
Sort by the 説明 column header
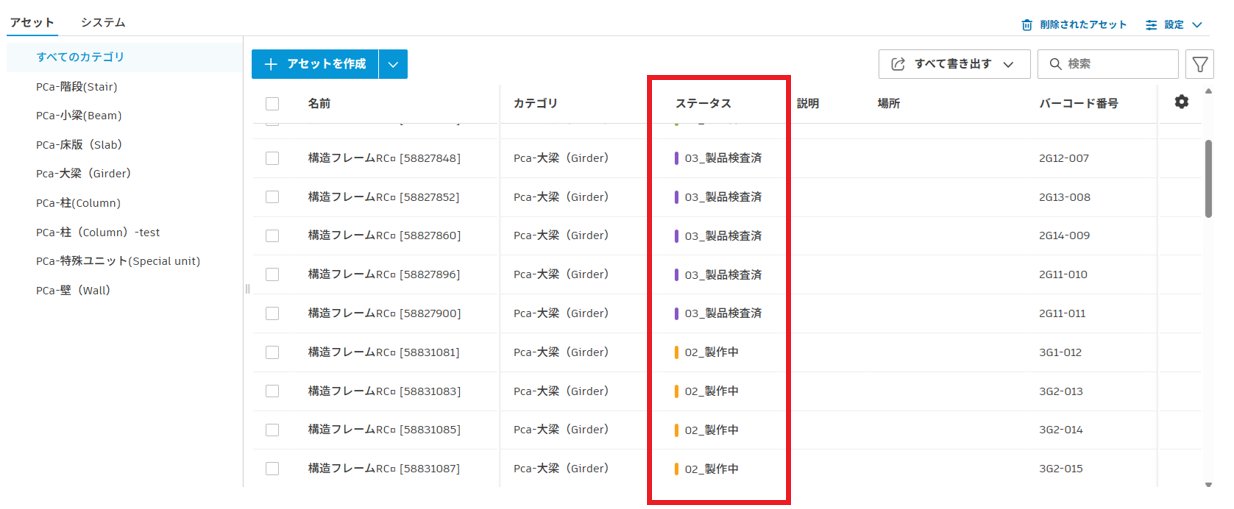click(808, 103)
